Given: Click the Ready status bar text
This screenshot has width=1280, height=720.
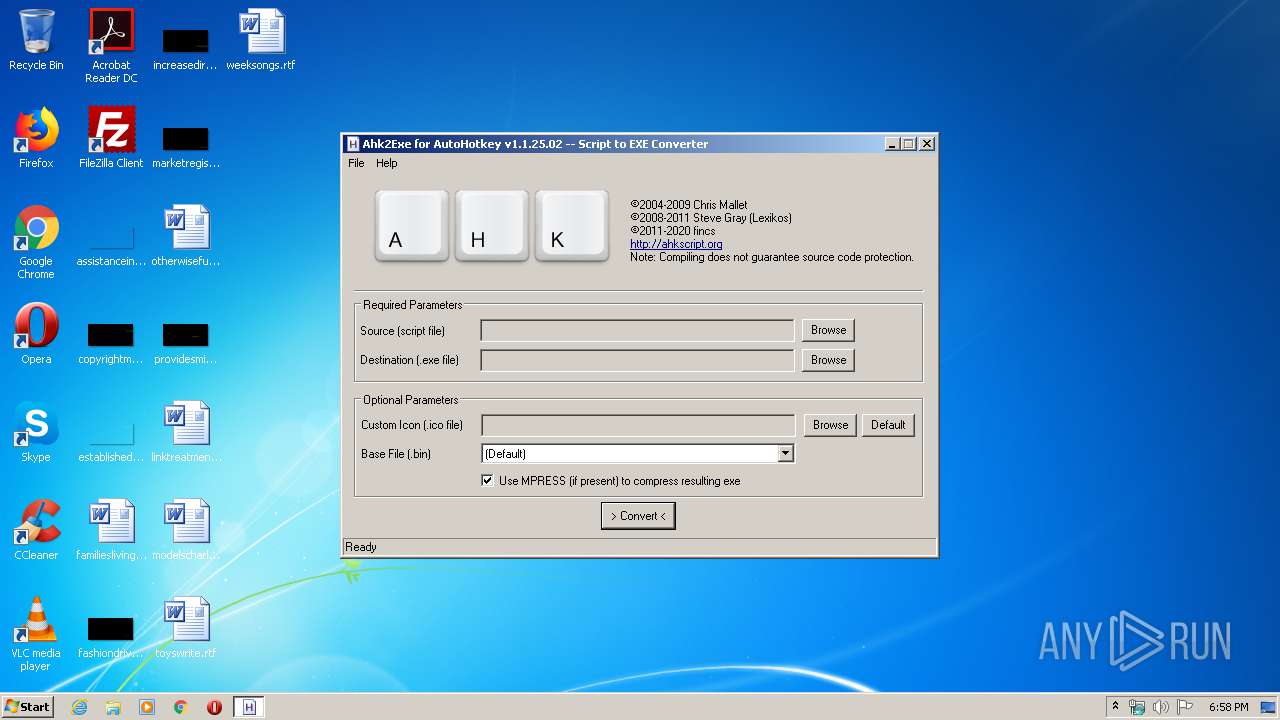Looking at the screenshot, I should pos(361,547).
